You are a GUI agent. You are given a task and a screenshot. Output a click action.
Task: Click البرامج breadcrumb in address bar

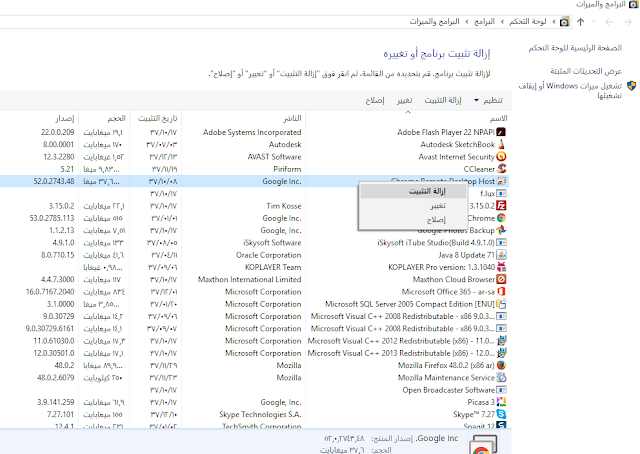click(484, 22)
